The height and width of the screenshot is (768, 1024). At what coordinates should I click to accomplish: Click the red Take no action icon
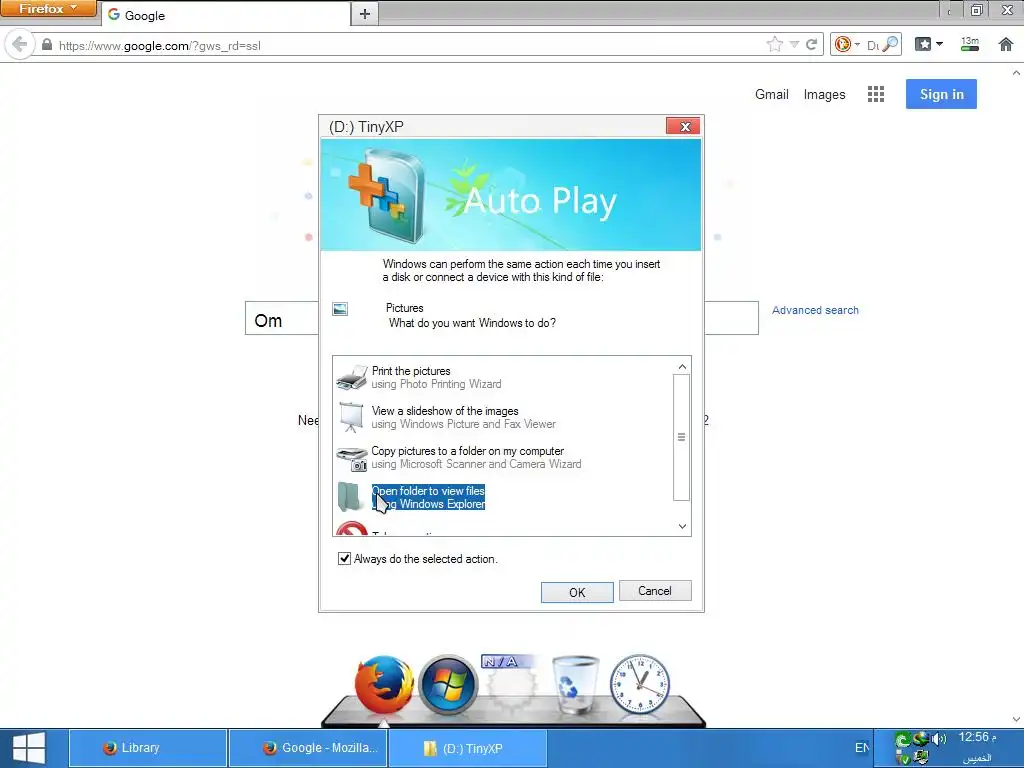click(x=351, y=528)
